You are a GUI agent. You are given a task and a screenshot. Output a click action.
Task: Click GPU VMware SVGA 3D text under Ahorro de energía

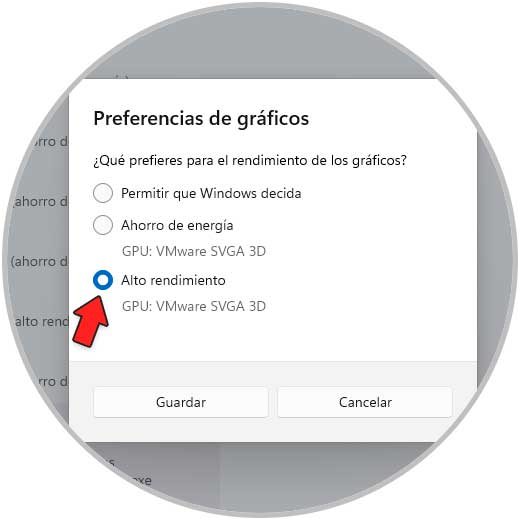pos(194,251)
